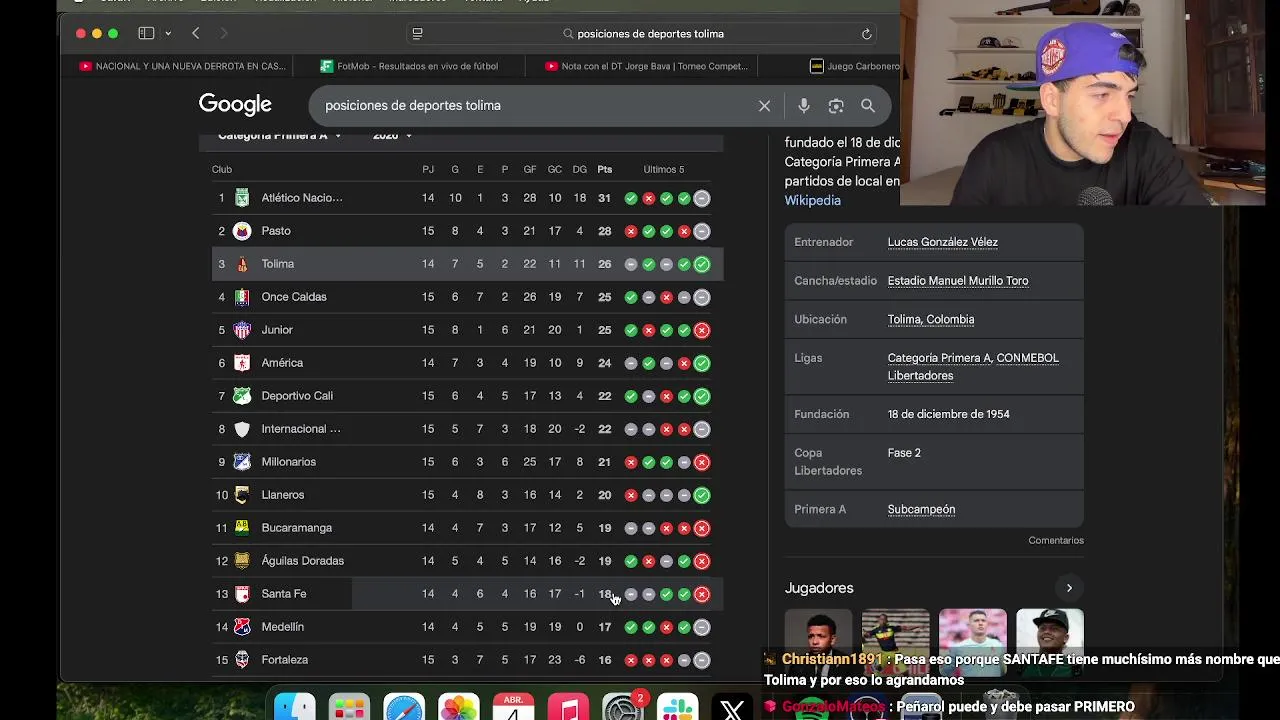Click the Google logo
1280x720 pixels.
point(235,104)
